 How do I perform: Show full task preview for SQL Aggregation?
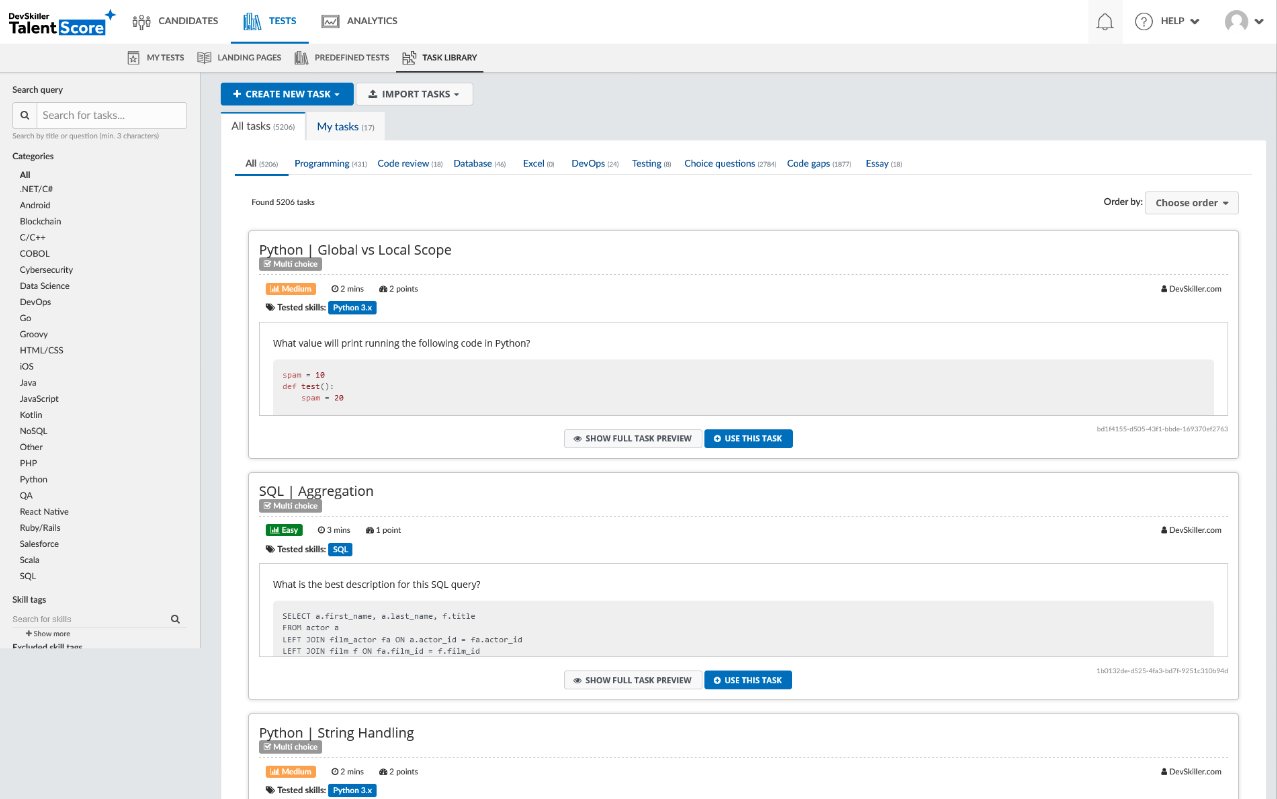[633, 679]
